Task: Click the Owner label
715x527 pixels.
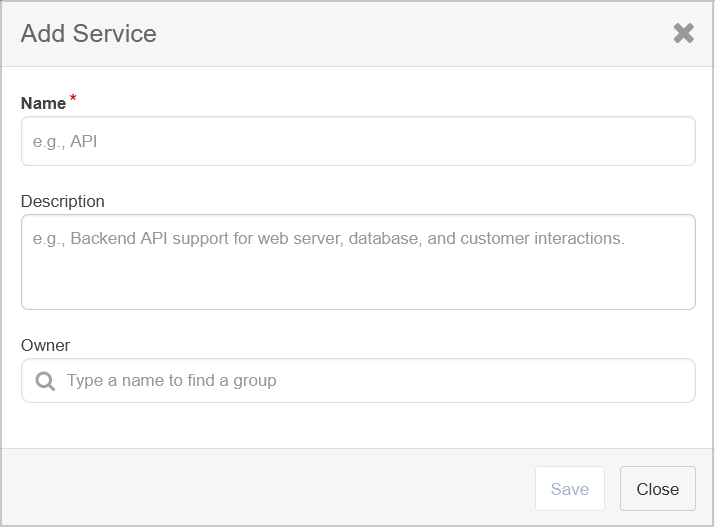Action: pyautogui.click(x=45, y=346)
